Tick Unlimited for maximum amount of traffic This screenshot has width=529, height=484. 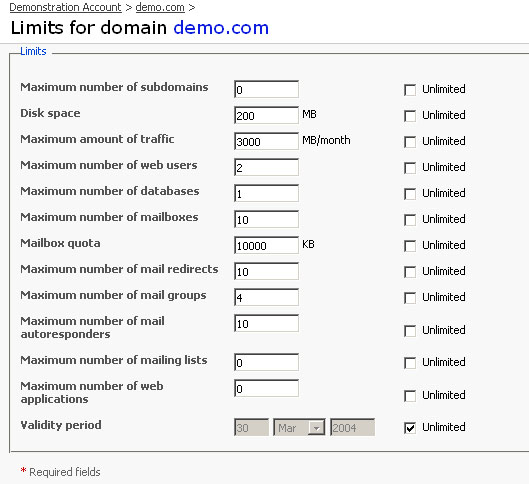(410, 142)
